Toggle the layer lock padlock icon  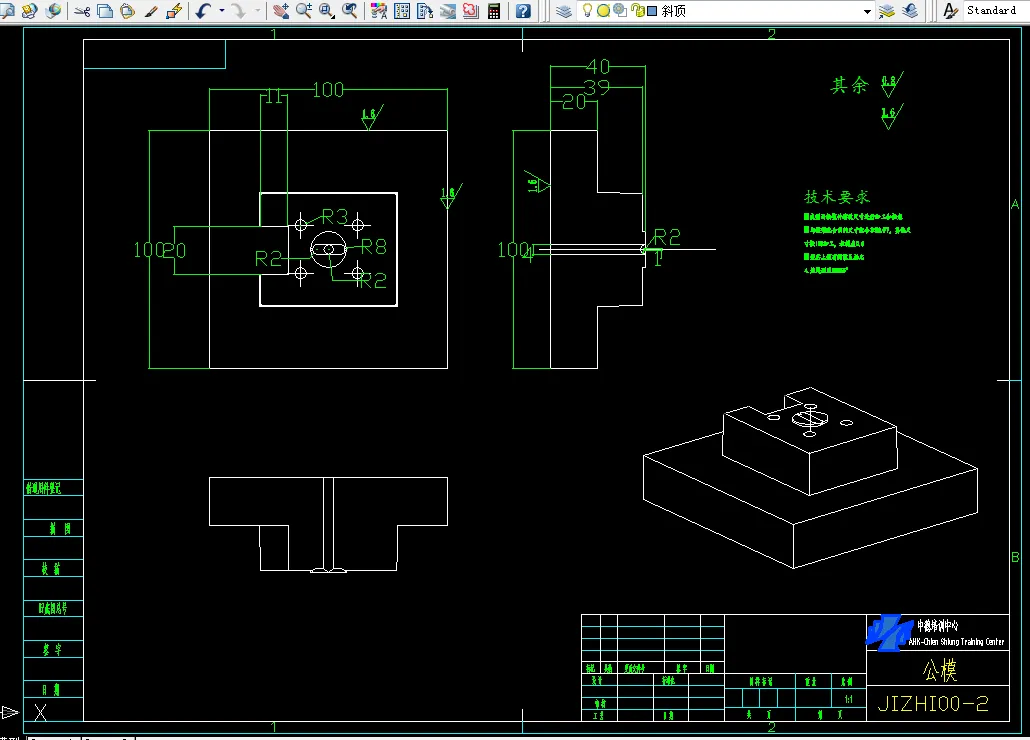click(637, 11)
